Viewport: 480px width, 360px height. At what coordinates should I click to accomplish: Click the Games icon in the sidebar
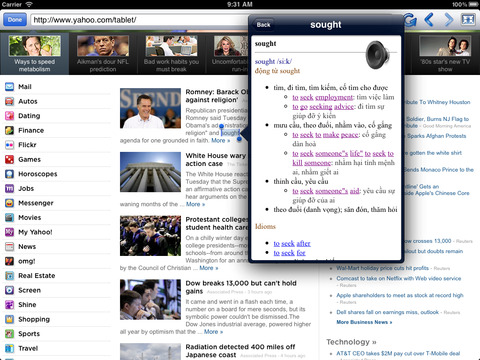pyautogui.click(x=10, y=159)
